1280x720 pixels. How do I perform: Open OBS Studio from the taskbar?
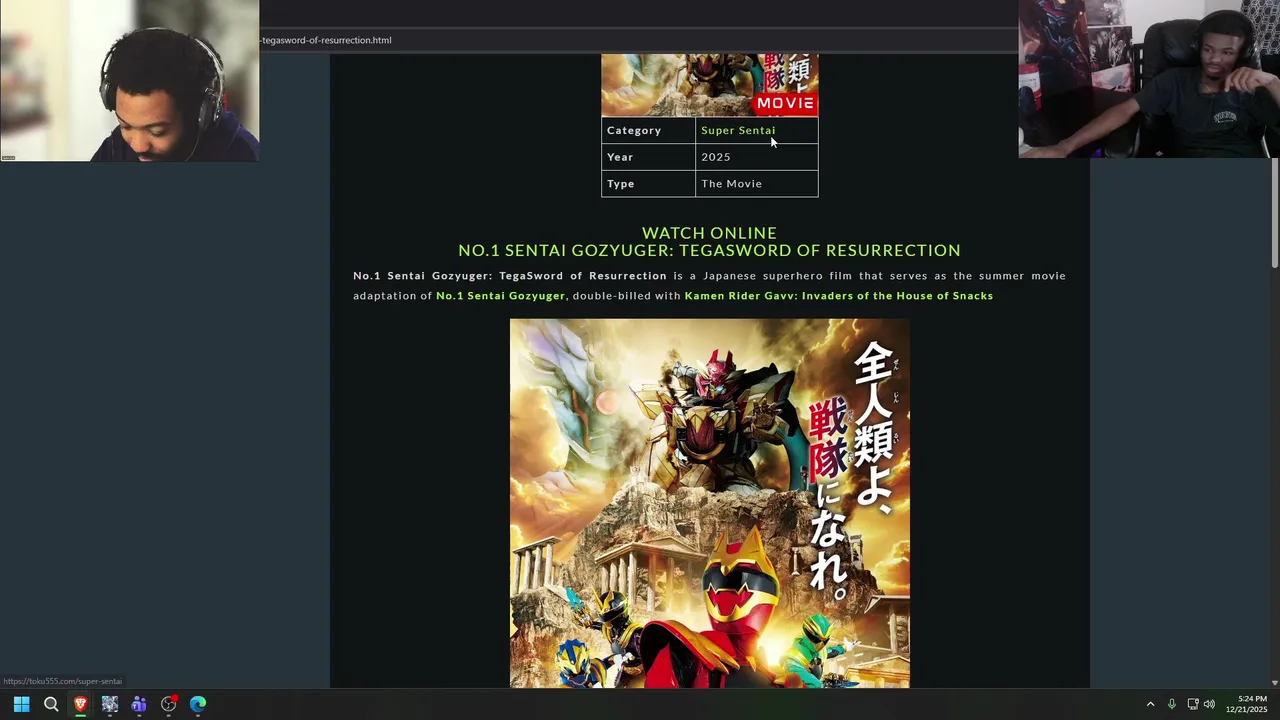(x=169, y=704)
